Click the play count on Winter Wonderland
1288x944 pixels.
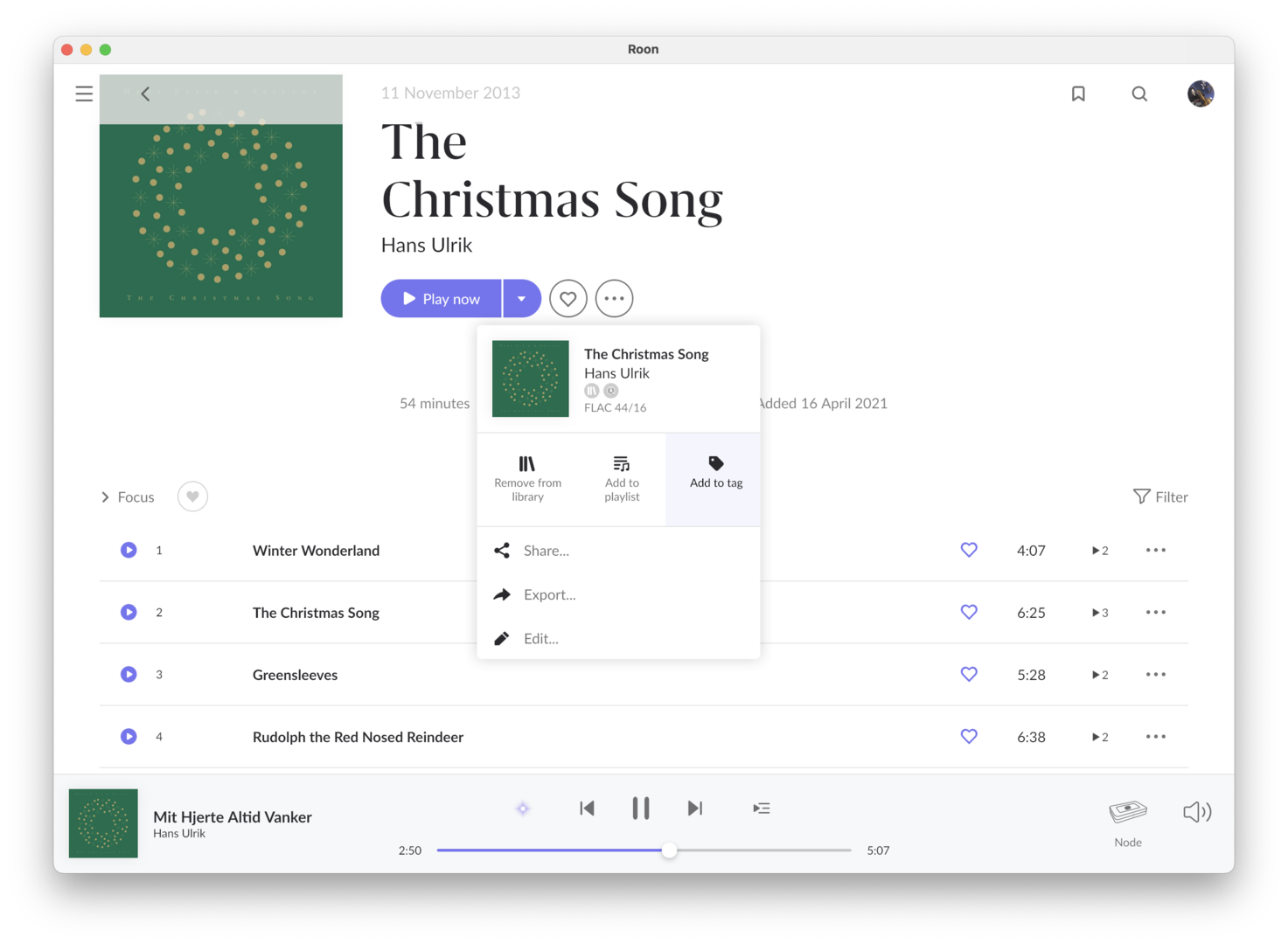[1100, 551]
